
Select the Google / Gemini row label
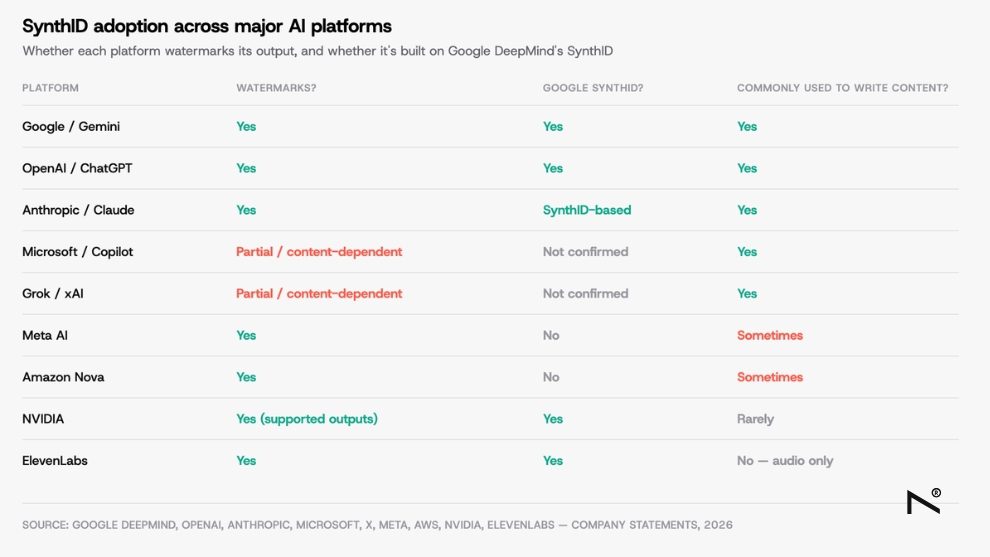point(71,126)
